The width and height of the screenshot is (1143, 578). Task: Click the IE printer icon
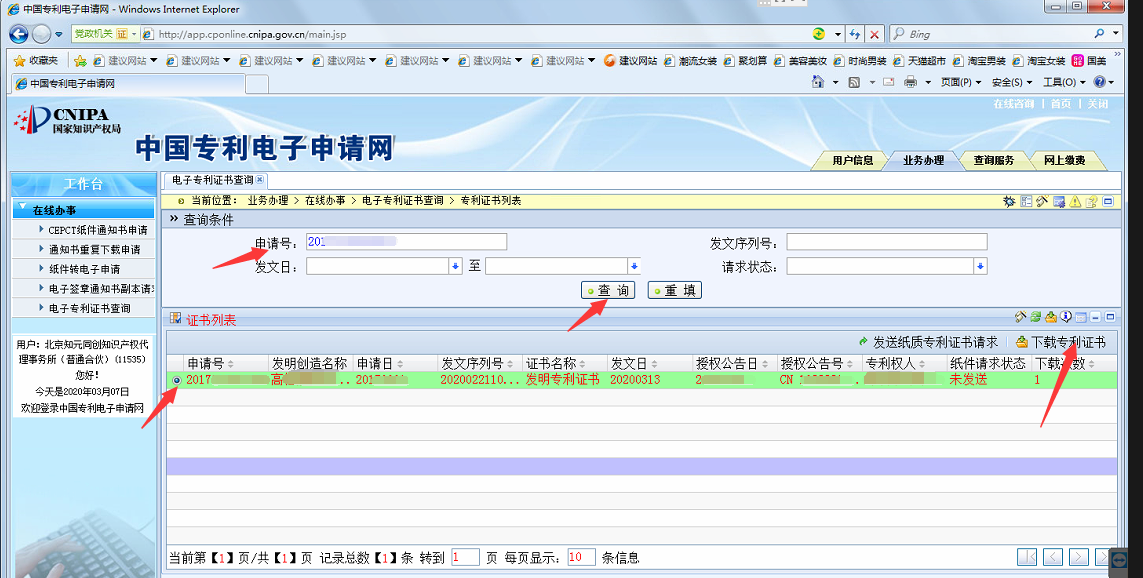pos(911,82)
